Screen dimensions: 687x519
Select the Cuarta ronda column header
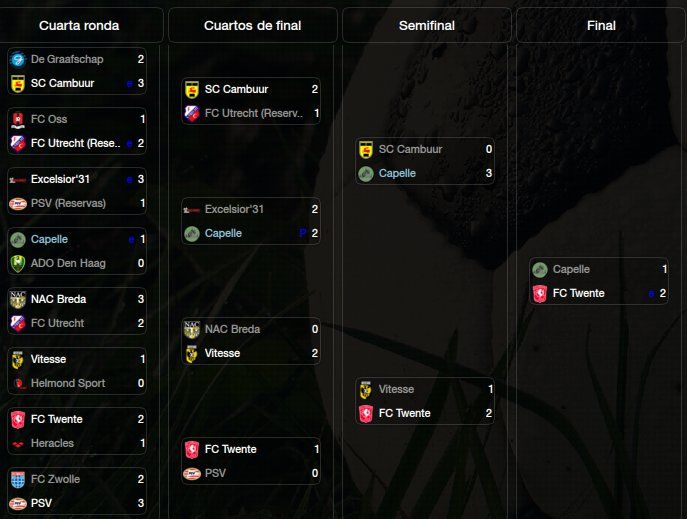click(x=79, y=25)
